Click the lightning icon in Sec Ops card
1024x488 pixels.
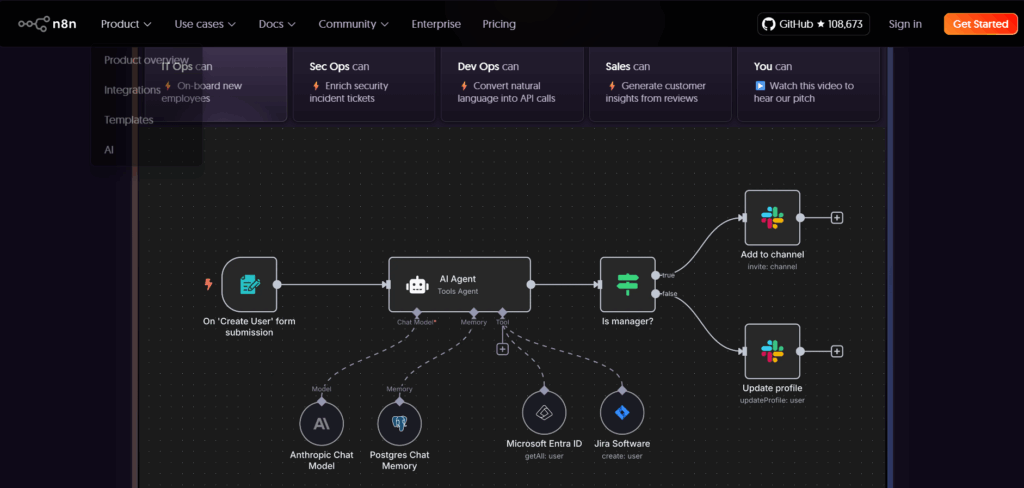(x=316, y=86)
